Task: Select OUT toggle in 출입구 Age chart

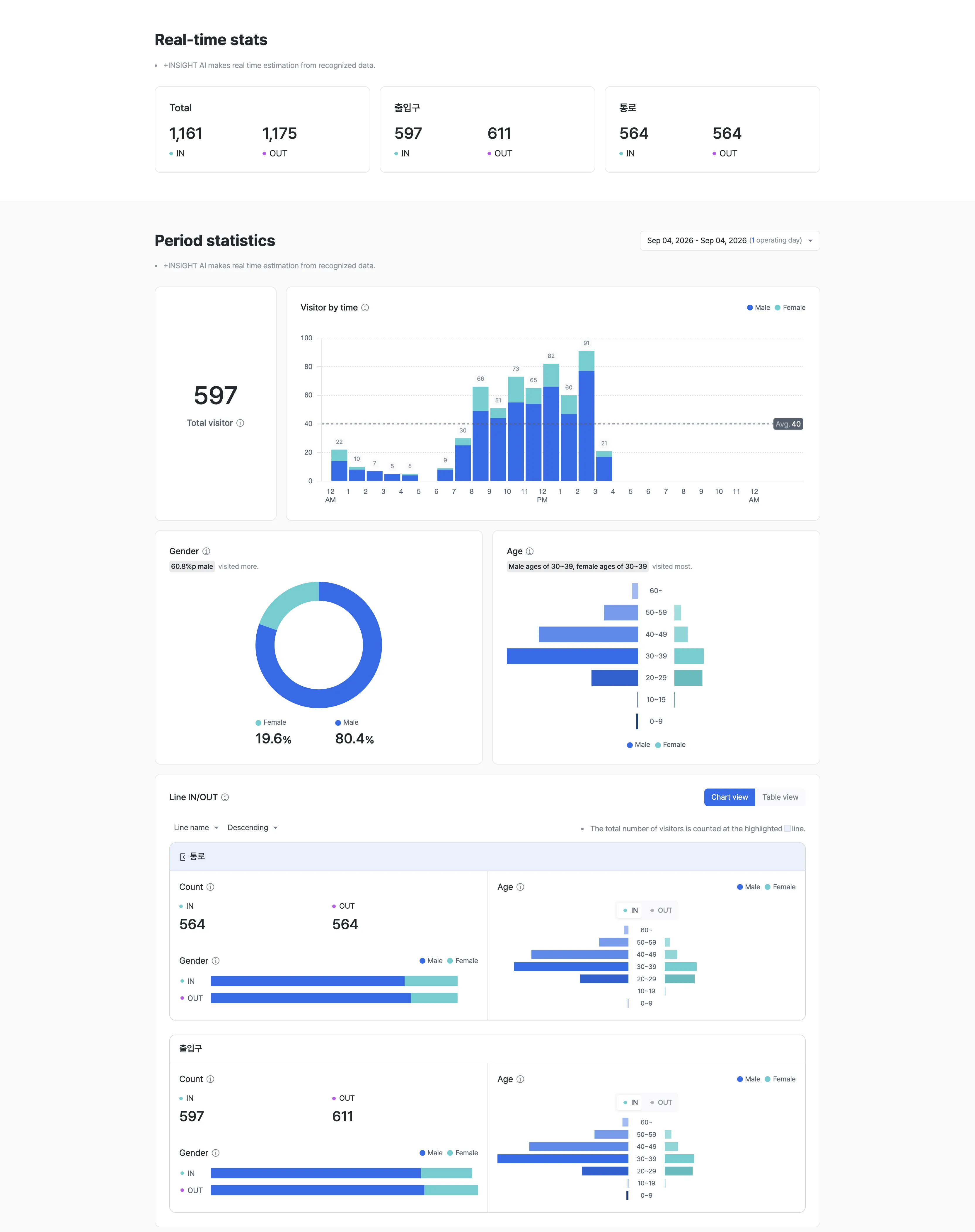Action: pos(661,1103)
